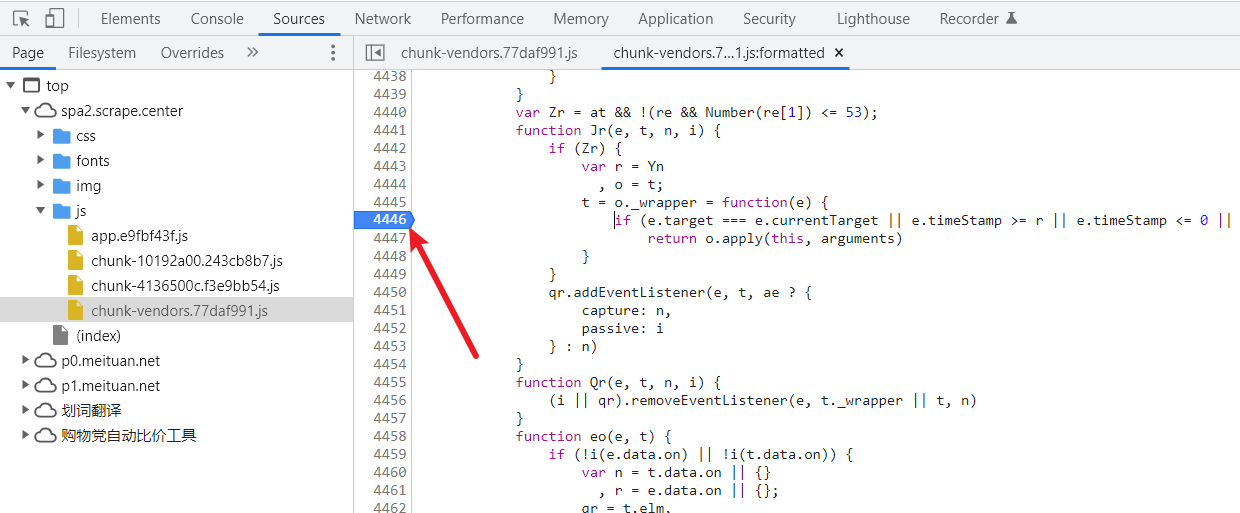Open the Memory tab
This screenshot has width=1240, height=513.
581,19
